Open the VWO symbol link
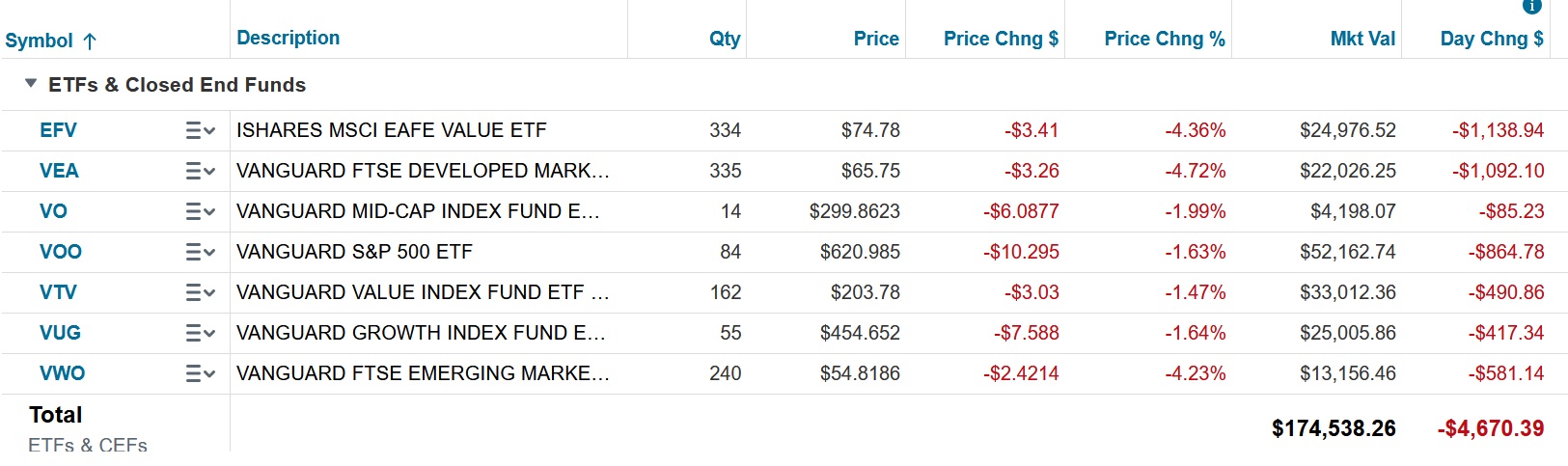Viewport: 1568px width, 466px height. coord(63,373)
